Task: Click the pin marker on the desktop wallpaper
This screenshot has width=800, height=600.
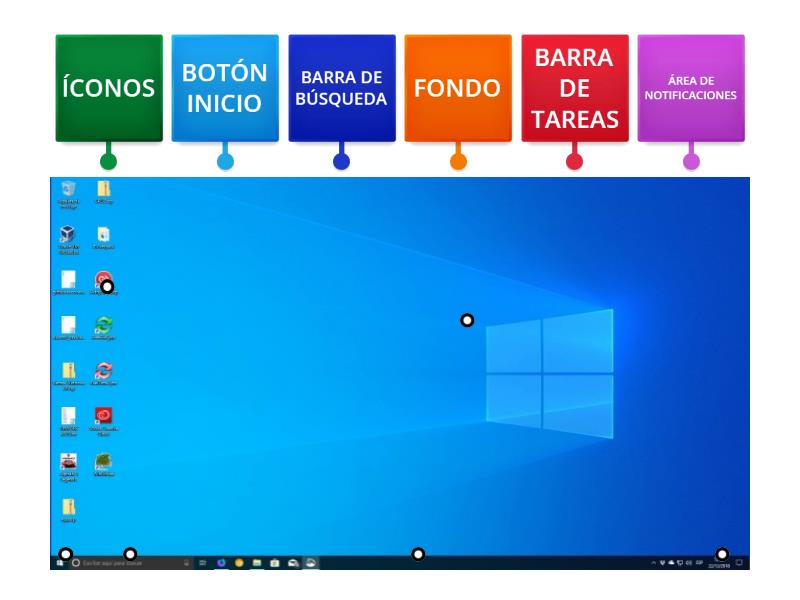Action: [465, 320]
